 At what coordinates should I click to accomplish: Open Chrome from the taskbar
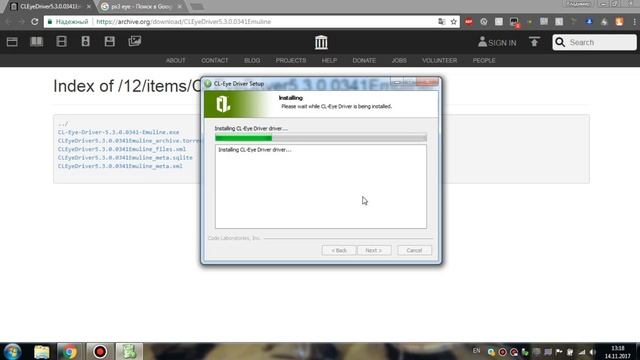point(70,351)
